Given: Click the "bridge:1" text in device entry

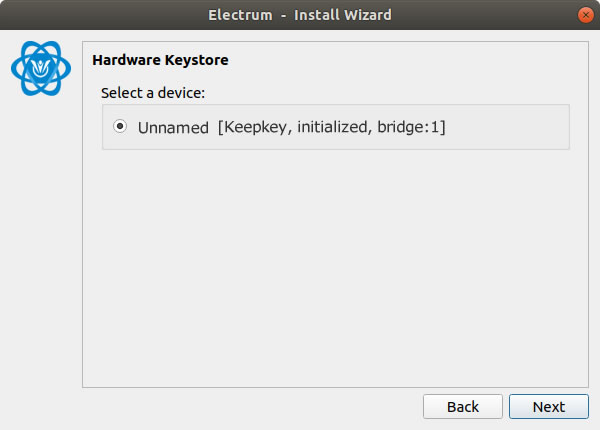Looking at the screenshot, I should [x=409, y=127].
